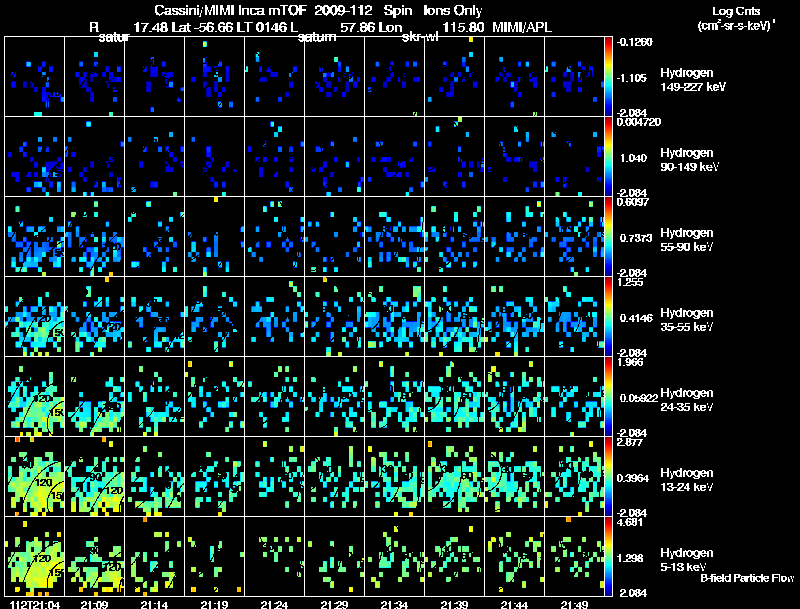Click the '0.05922' color scale value

coord(638,398)
